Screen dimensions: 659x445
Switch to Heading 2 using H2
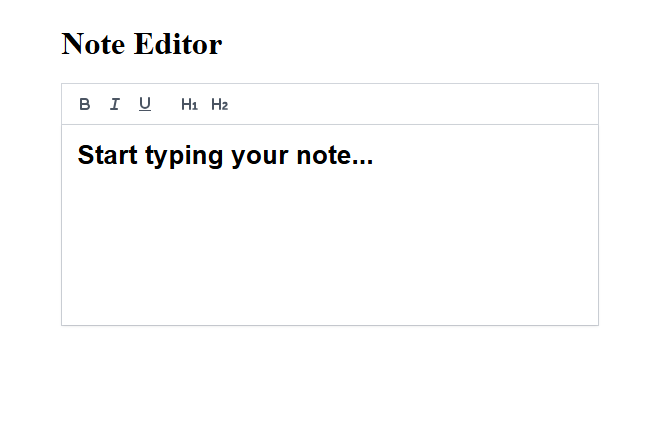(x=219, y=104)
